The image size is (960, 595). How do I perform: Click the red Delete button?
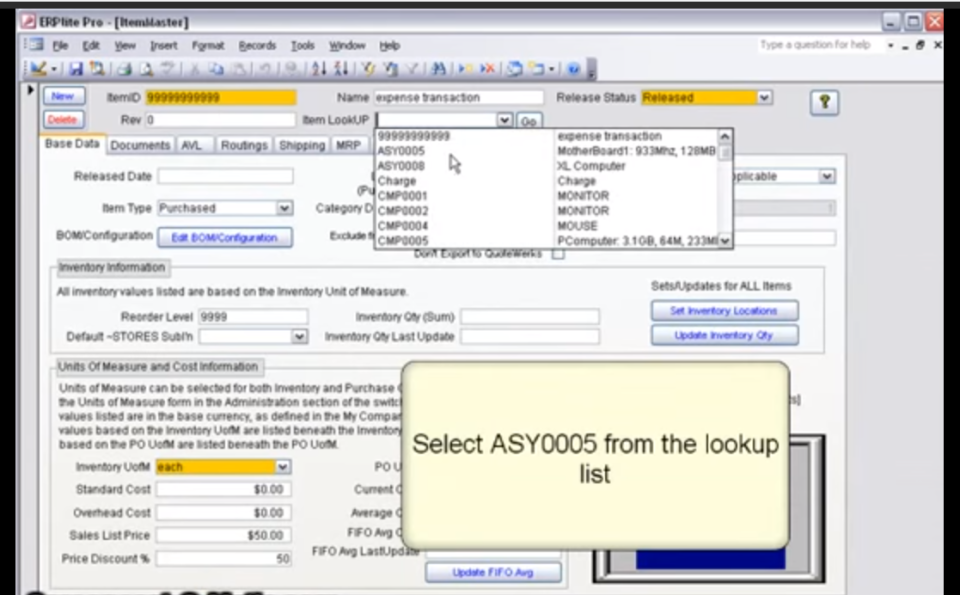coord(63,119)
